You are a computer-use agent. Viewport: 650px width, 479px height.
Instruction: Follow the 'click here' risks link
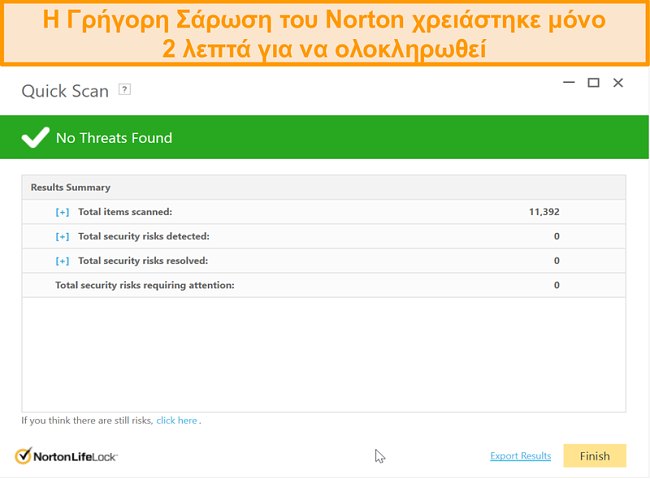pyautogui.click(x=177, y=421)
